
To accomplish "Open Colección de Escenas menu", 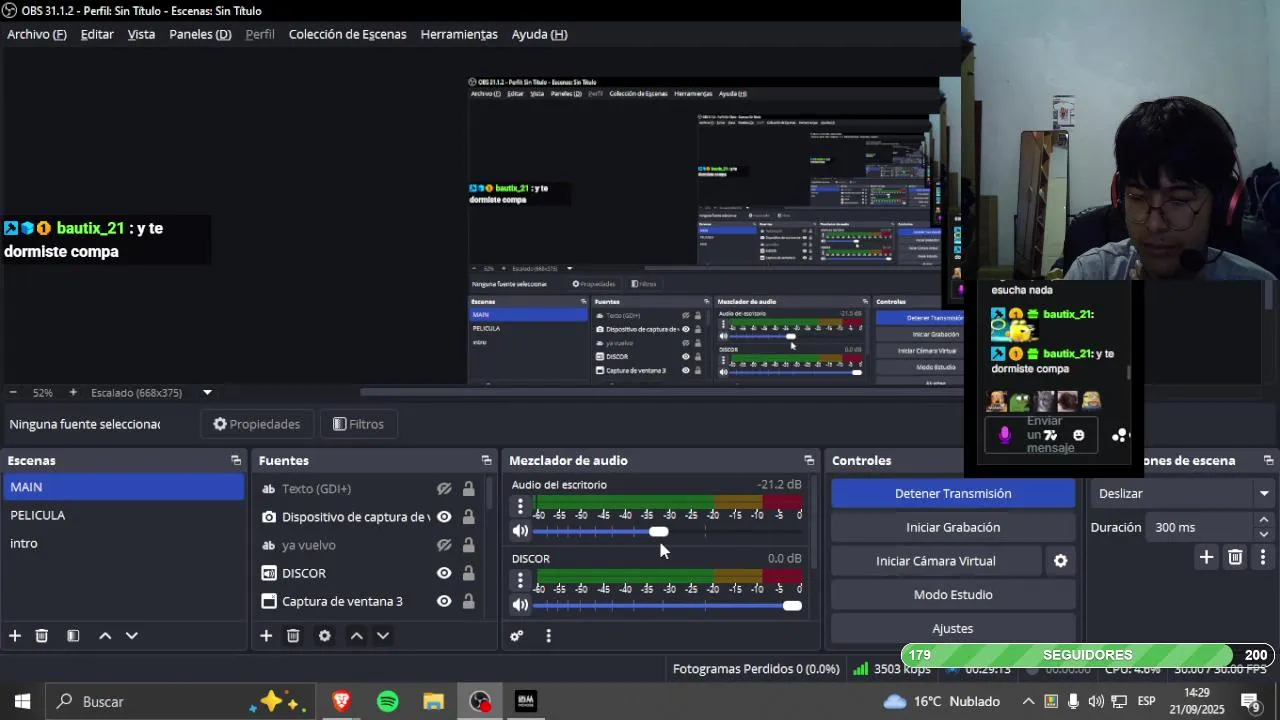I will pyautogui.click(x=347, y=34).
